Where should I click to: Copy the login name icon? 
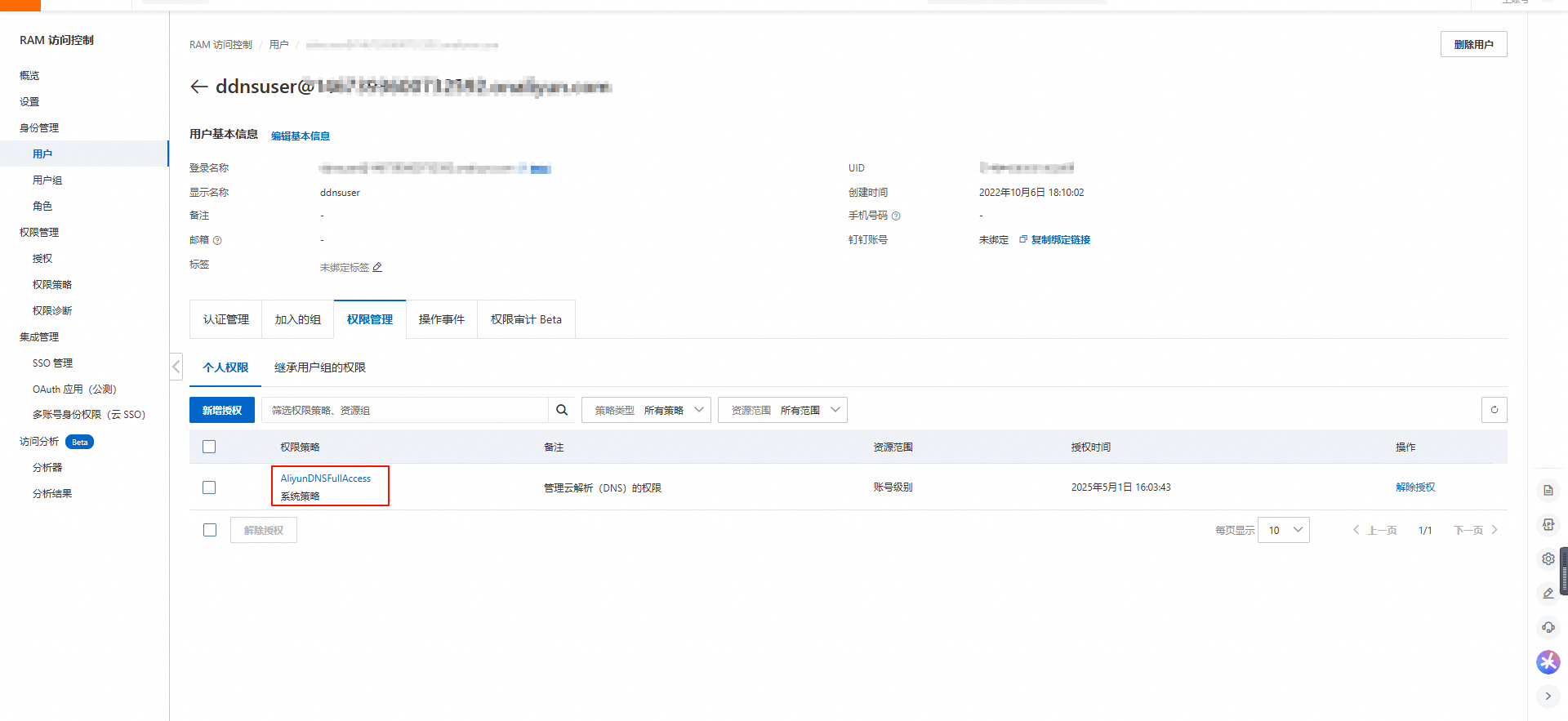tap(523, 168)
